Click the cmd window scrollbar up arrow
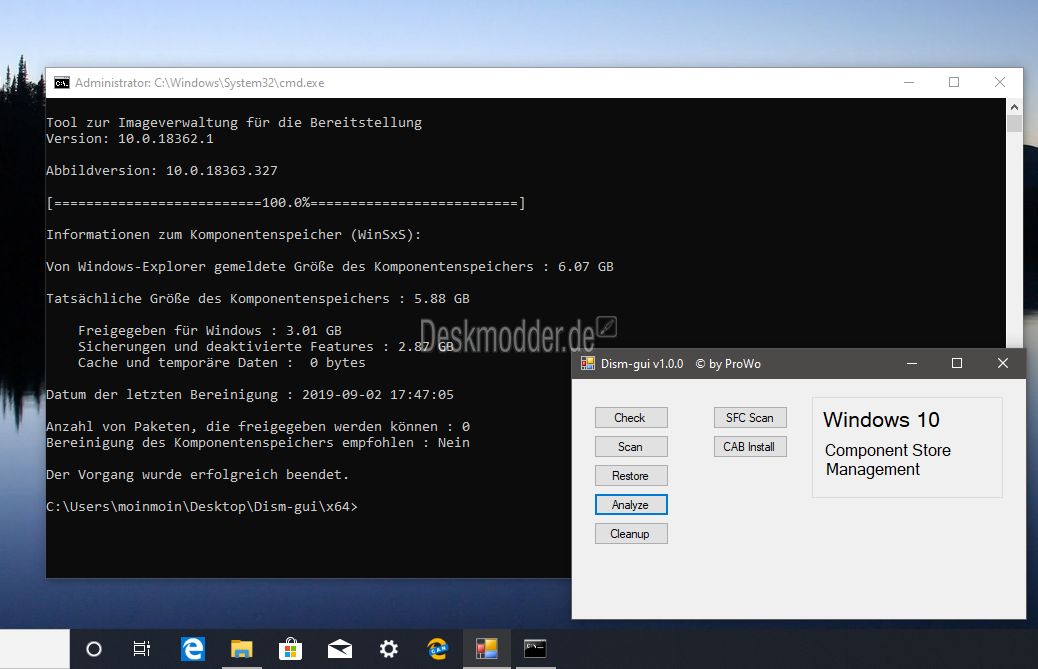 (x=1014, y=107)
